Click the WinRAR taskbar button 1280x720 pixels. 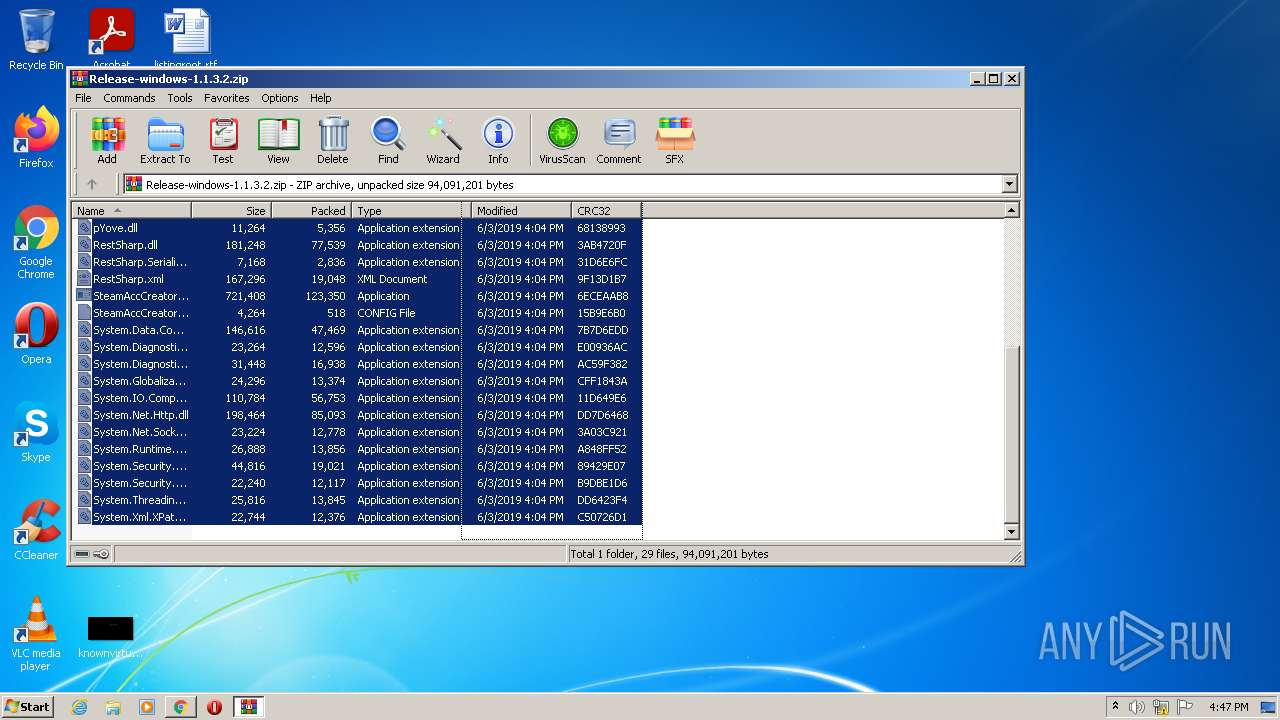[x=248, y=707]
